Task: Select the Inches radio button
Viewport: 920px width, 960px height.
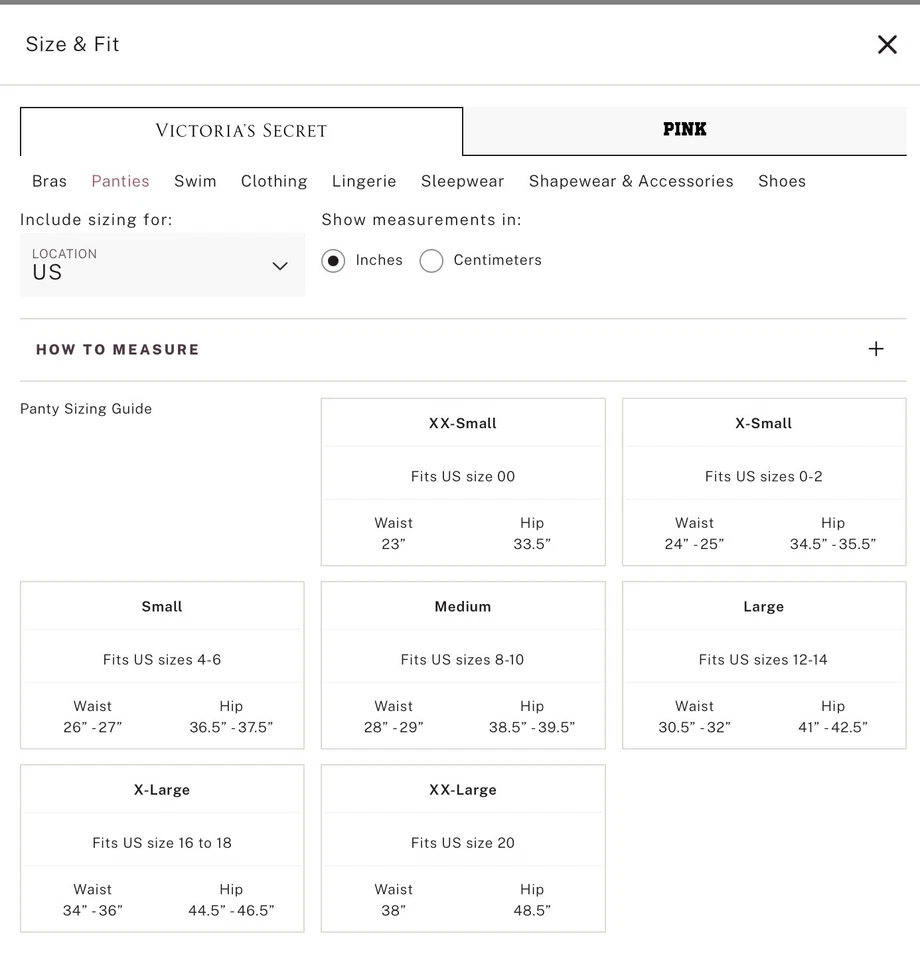Action: click(333, 261)
